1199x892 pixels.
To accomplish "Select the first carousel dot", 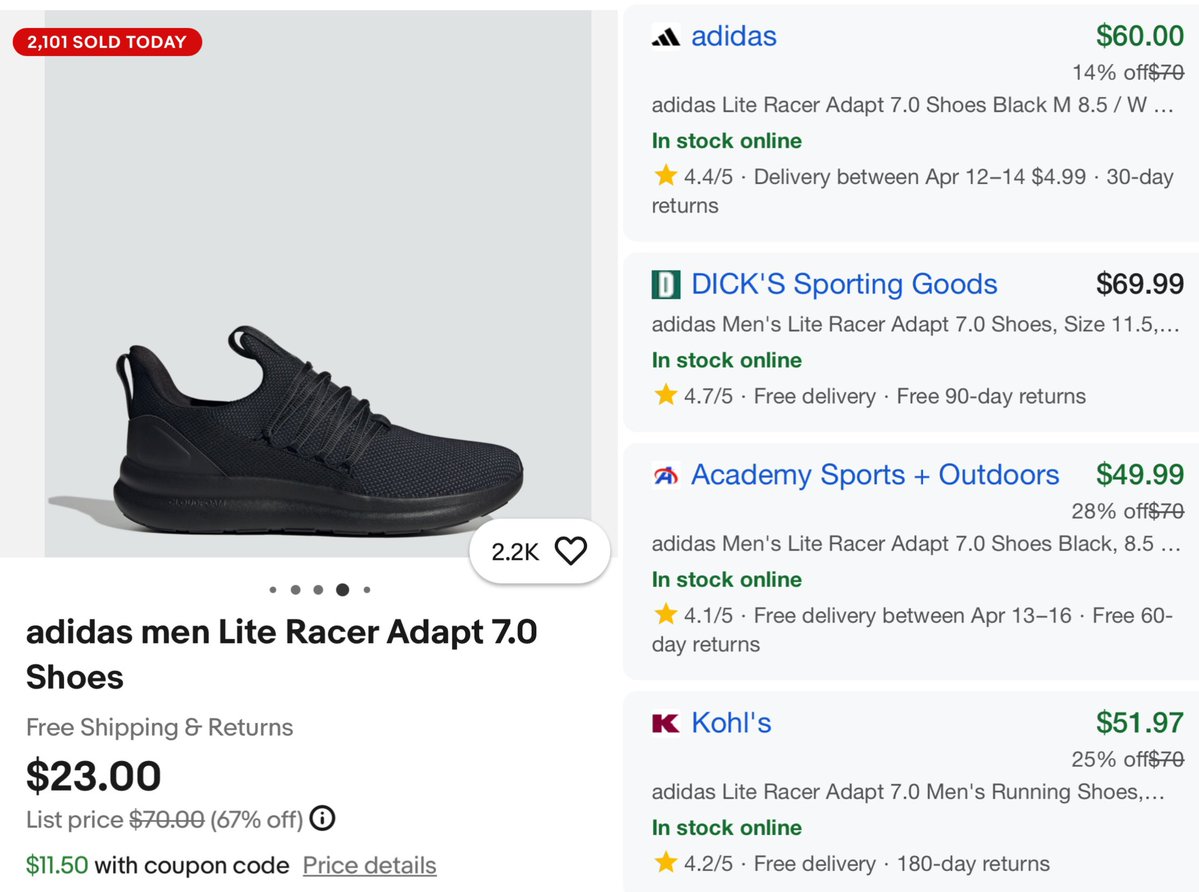I will coord(272,590).
